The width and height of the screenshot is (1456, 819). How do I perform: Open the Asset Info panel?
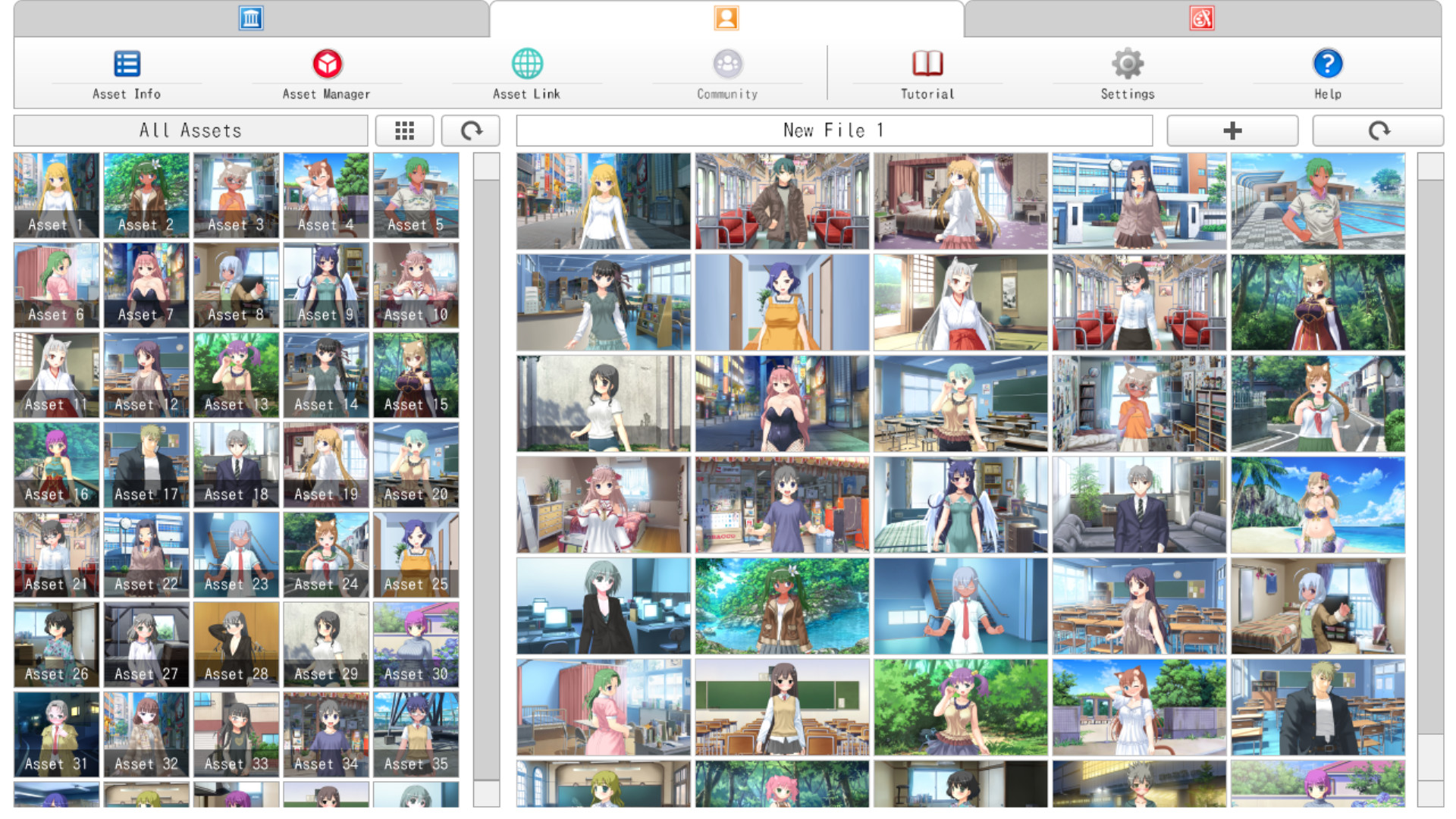(125, 74)
